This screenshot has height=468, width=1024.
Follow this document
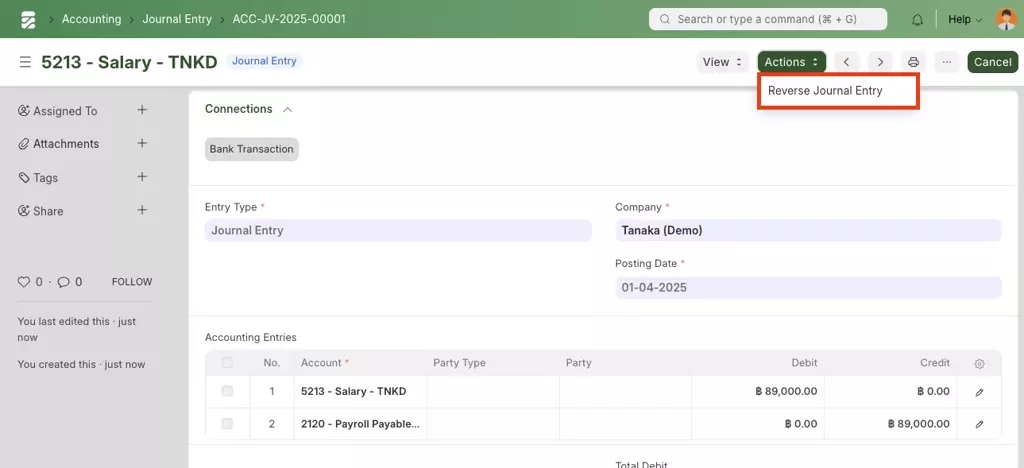tap(132, 282)
